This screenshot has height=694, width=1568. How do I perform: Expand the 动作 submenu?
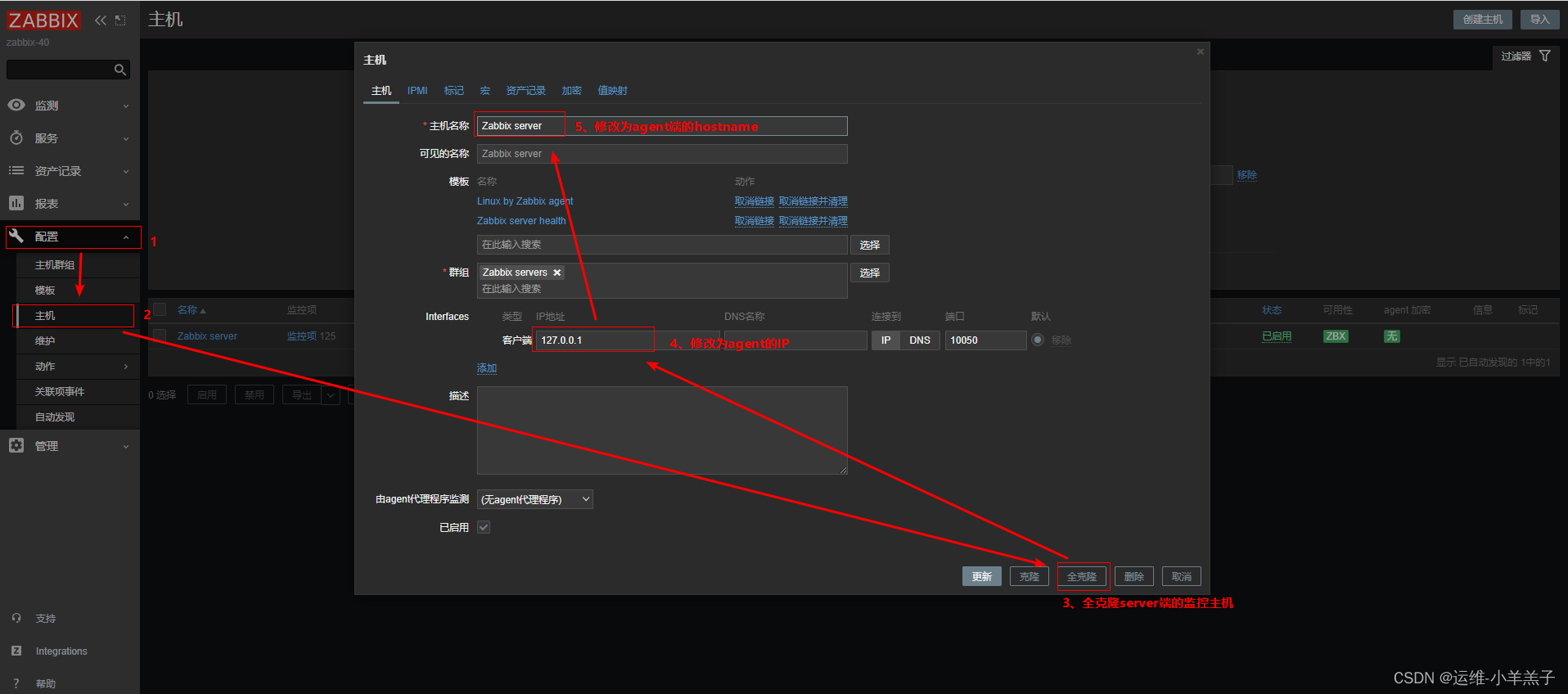point(126,367)
